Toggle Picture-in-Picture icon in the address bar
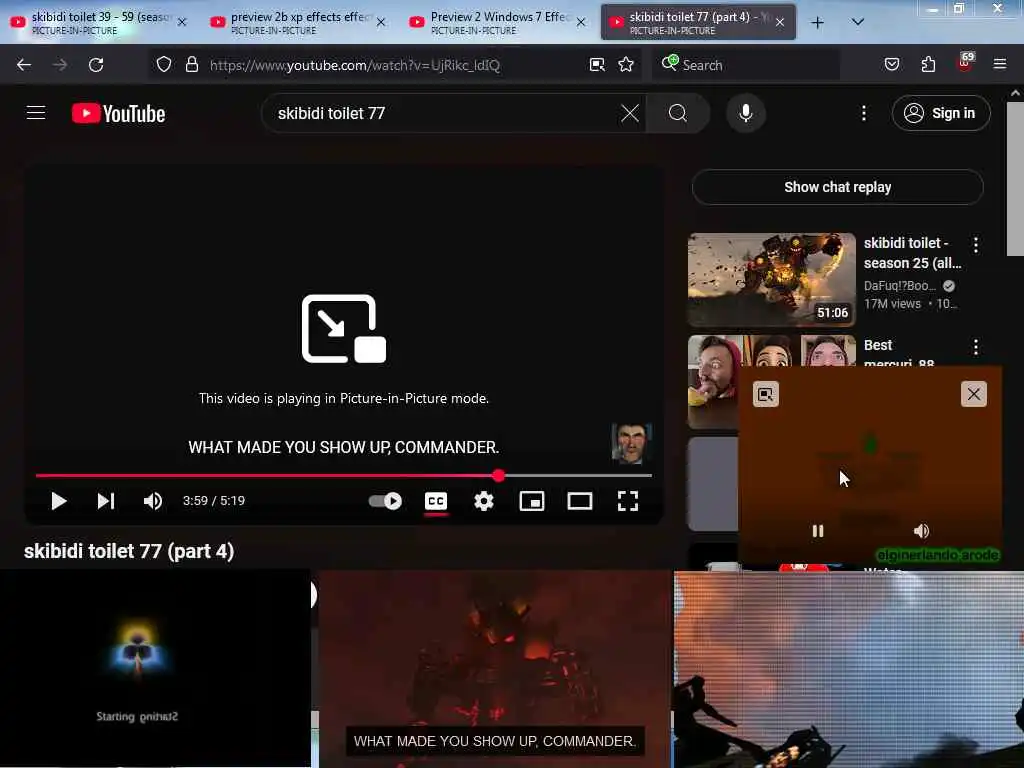The height and width of the screenshot is (768, 1024). click(597, 65)
